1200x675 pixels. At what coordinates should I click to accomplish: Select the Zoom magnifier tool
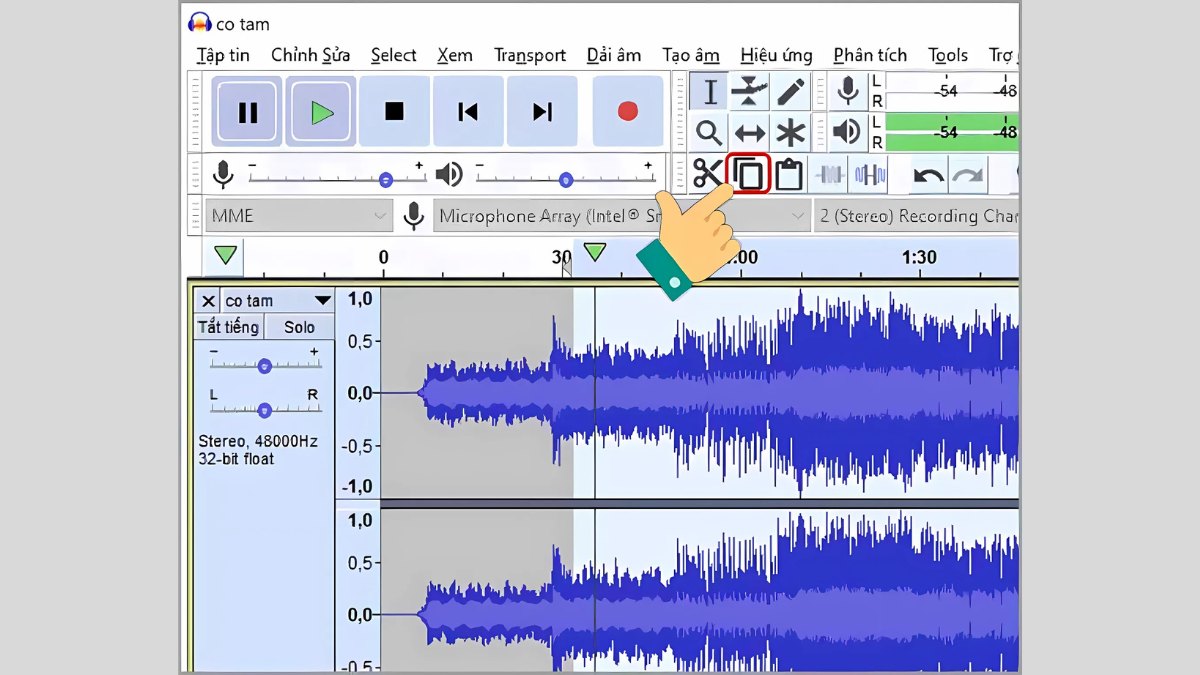click(709, 132)
